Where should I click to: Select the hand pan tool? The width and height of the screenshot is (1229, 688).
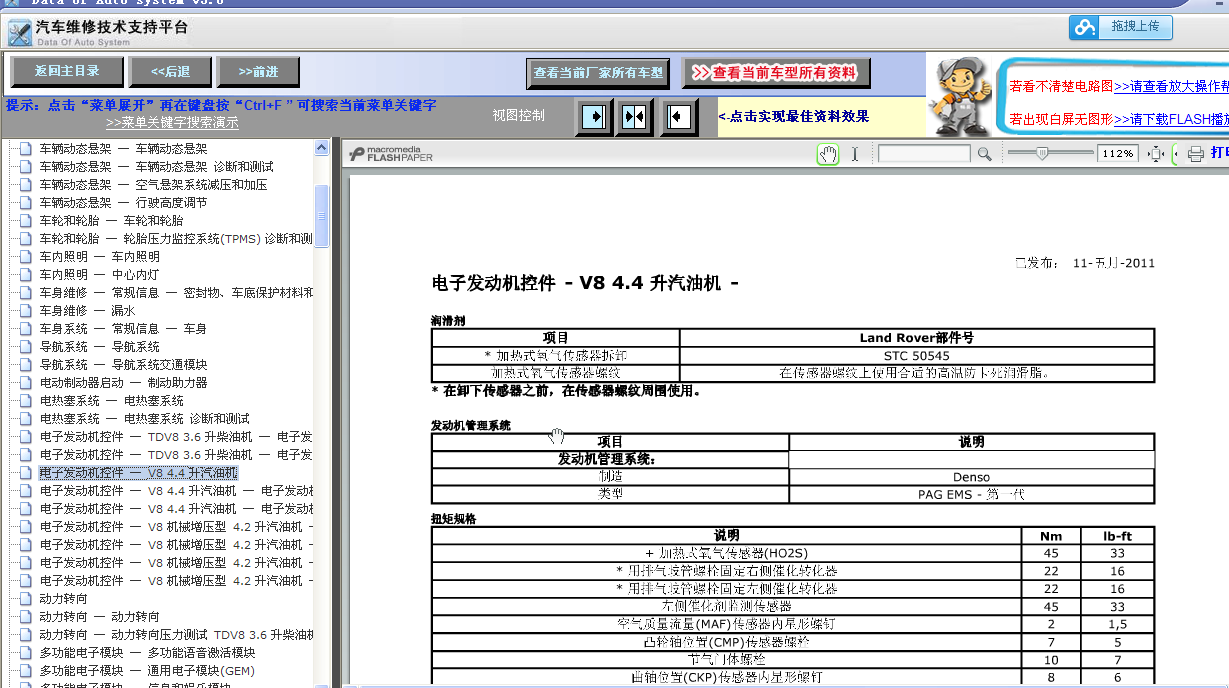(x=828, y=153)
